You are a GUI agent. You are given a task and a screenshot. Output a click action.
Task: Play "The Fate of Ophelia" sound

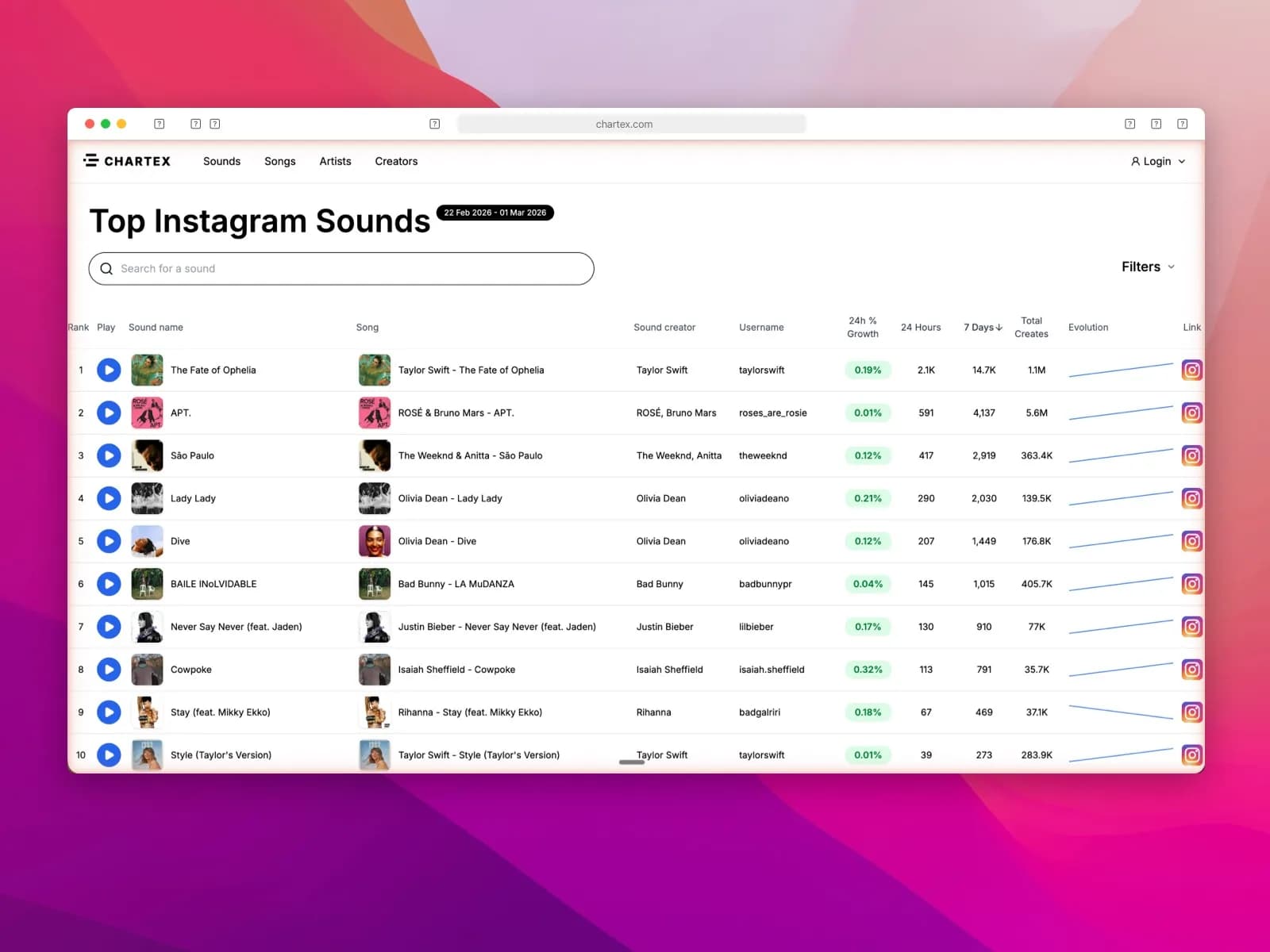pyautogui.click(x=109, y=370)
